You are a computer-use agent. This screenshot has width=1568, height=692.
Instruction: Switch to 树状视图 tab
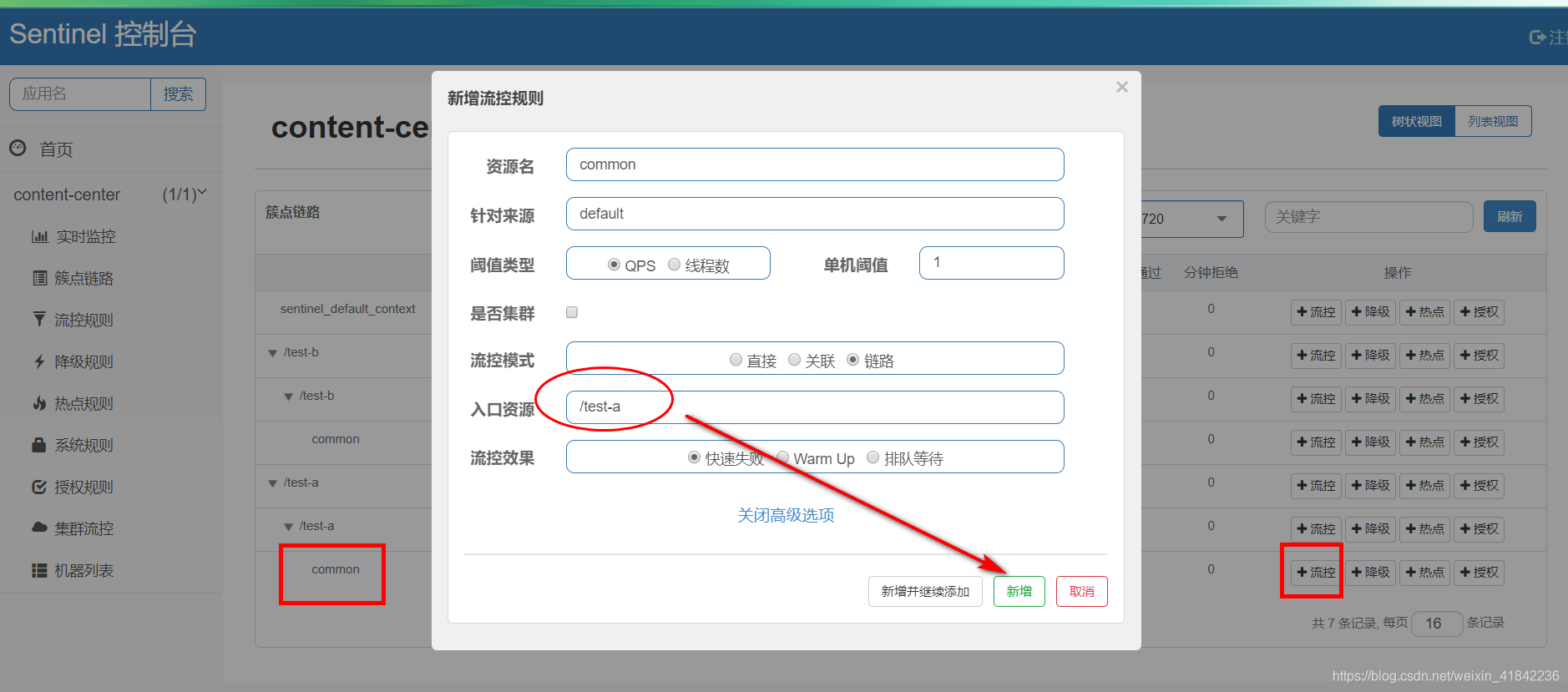coord(1416,121)
